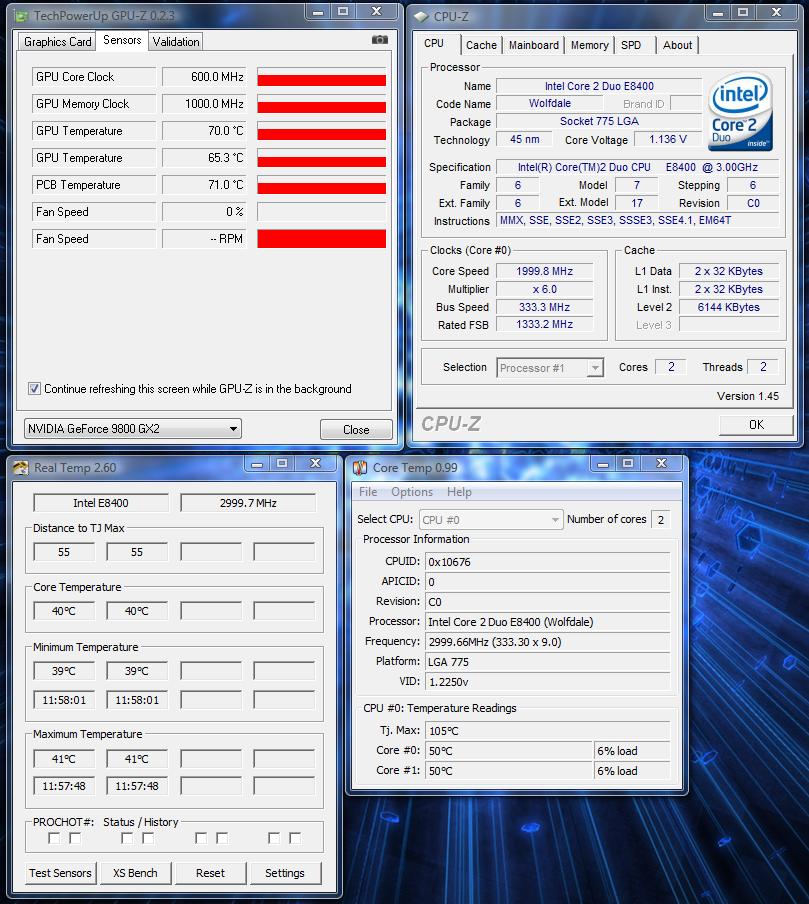Click the Frequency 2999.66MHz field
The height and width of the screenshot is (904, 809).
[547, 642]
